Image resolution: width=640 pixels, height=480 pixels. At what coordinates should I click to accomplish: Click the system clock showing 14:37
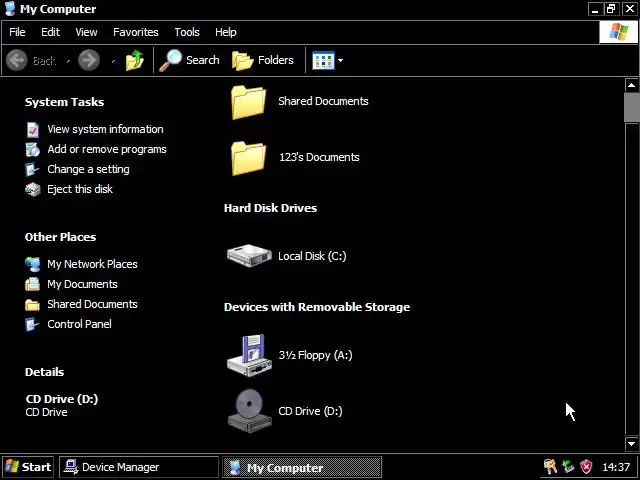[x=616, y=467]
